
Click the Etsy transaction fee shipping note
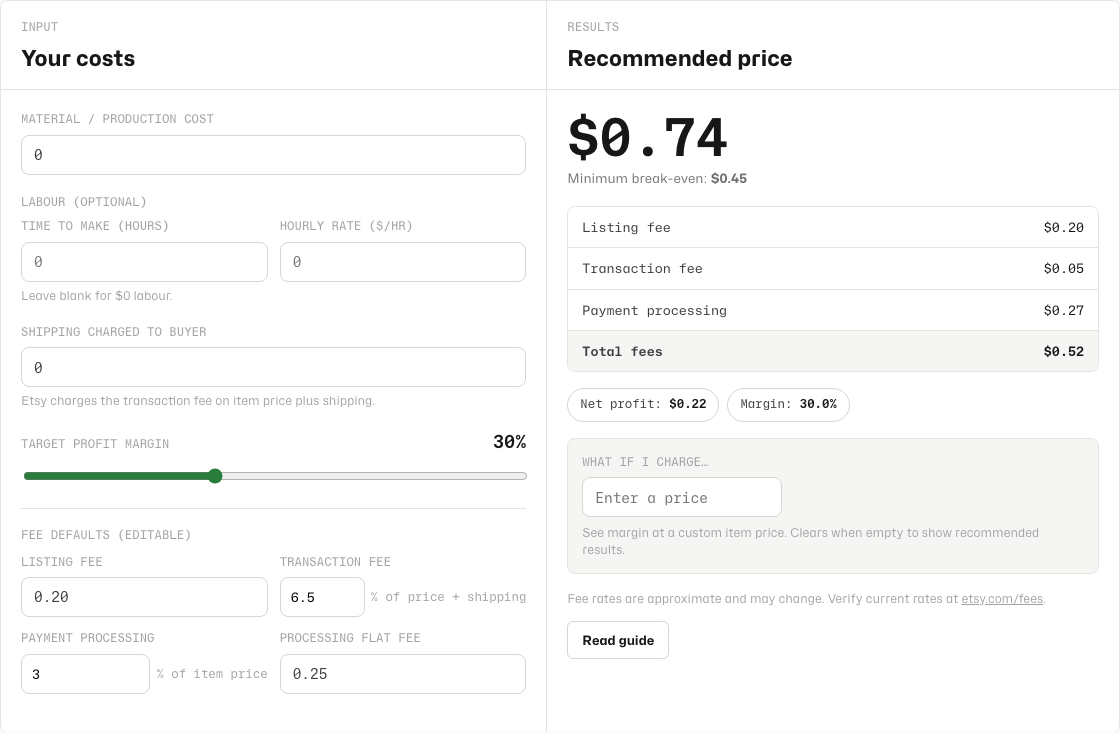click(x=198, y=401)
